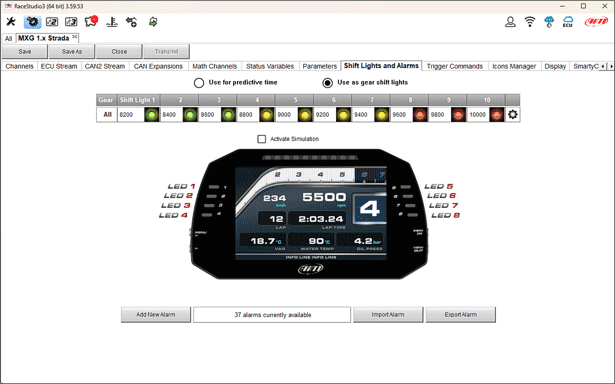The height and width of the screenshot is (384, 615).
Task: Open the user profile icon
Action: pos(510,22)
